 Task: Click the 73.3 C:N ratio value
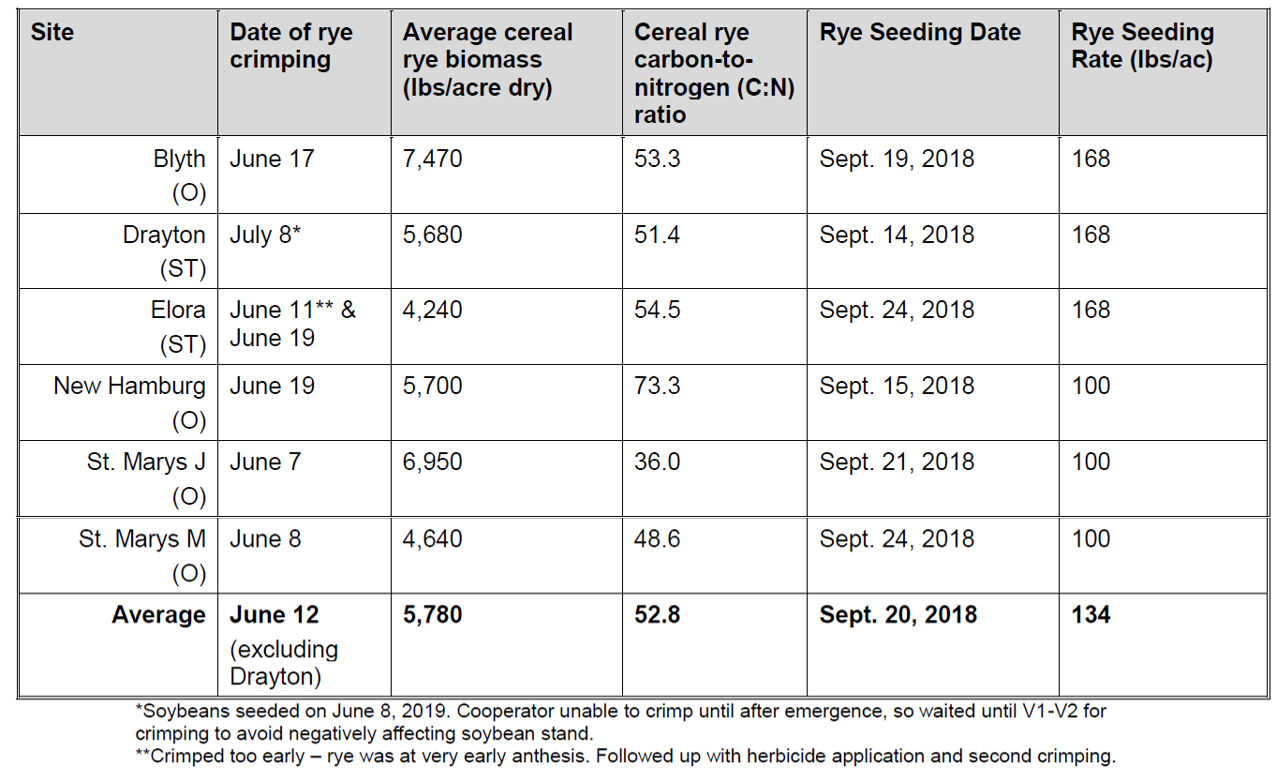click(657, 386)
